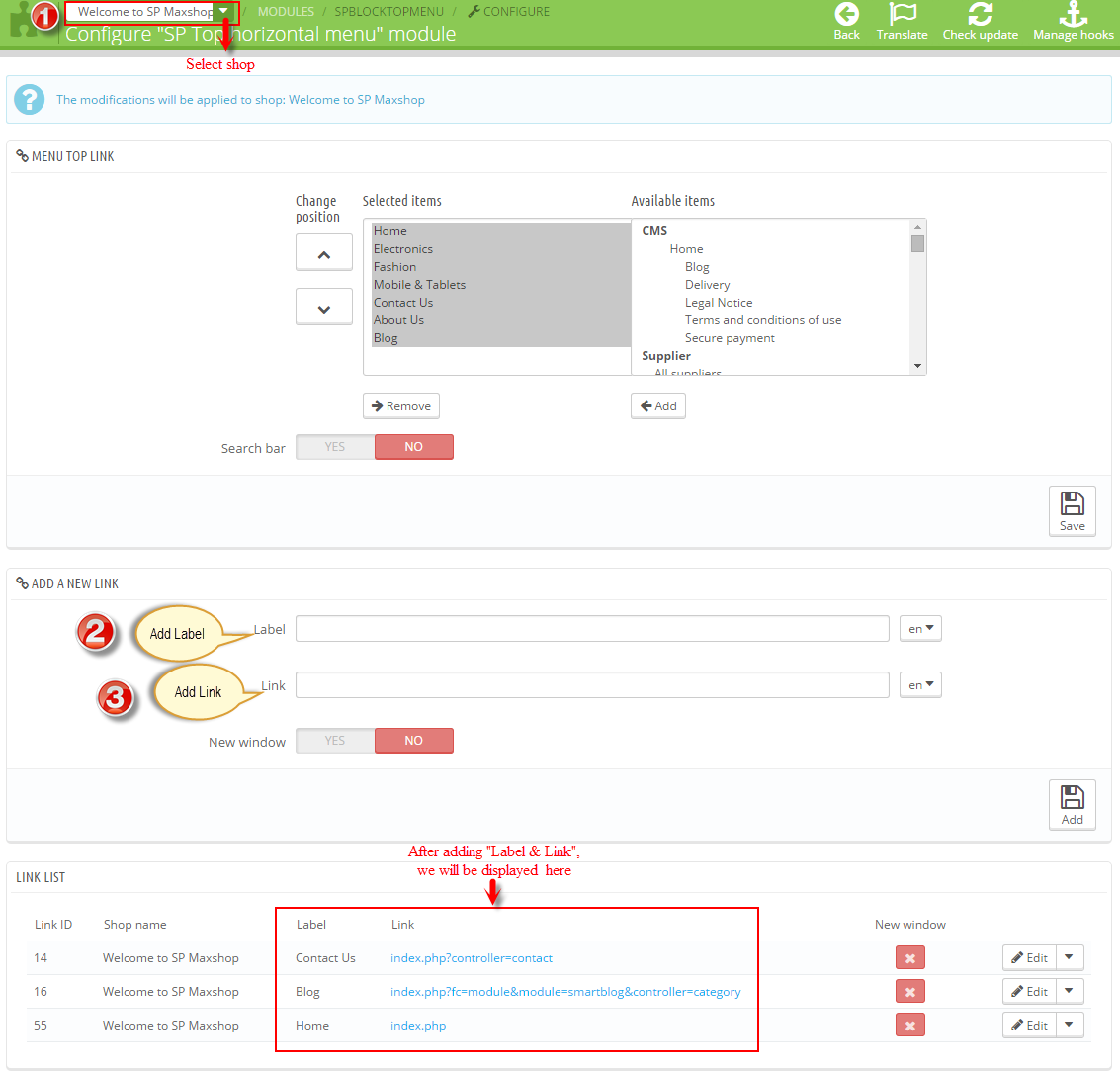1120x1075 pixels.
Task: Click the Back arrow icon
Action: pyautogui.click(x=846, y=14)
